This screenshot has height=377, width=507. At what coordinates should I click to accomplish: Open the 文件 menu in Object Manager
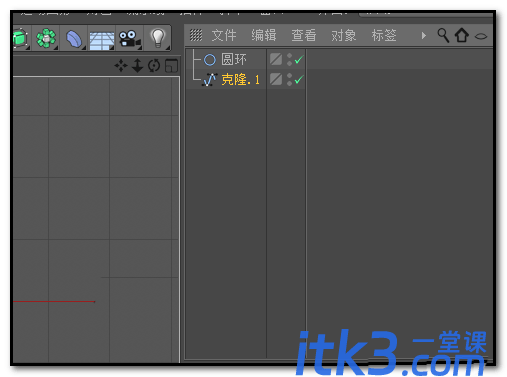(224, 35)
